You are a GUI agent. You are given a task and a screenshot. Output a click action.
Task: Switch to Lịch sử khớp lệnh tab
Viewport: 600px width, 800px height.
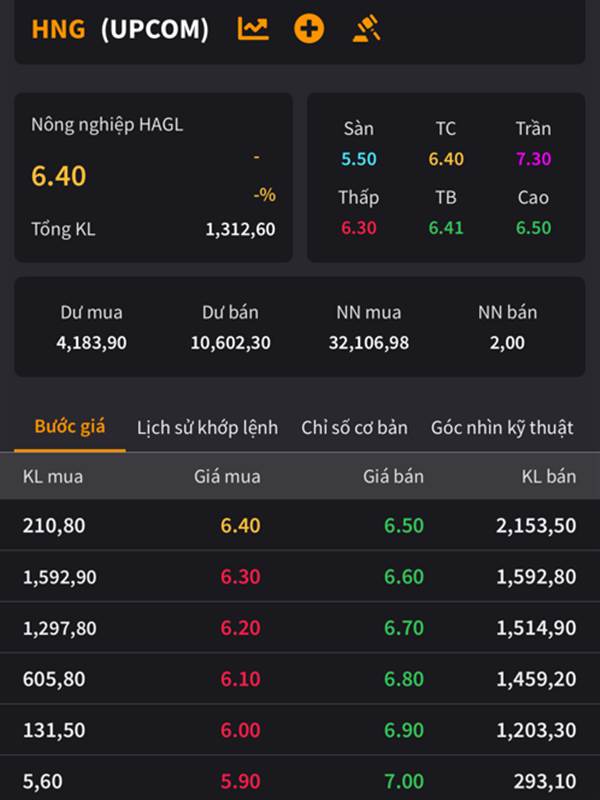click(x=207, y=427)
